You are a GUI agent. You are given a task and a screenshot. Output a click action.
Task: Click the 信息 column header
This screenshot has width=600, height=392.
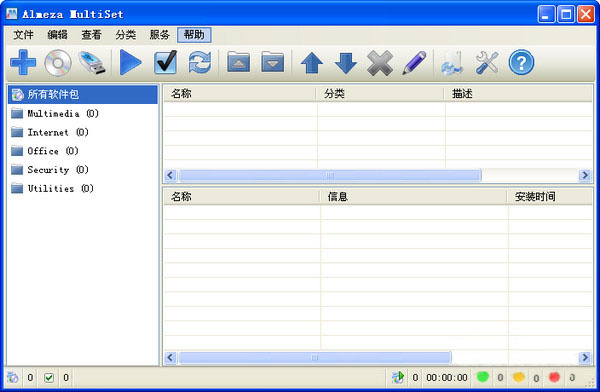tap(414, 197)
